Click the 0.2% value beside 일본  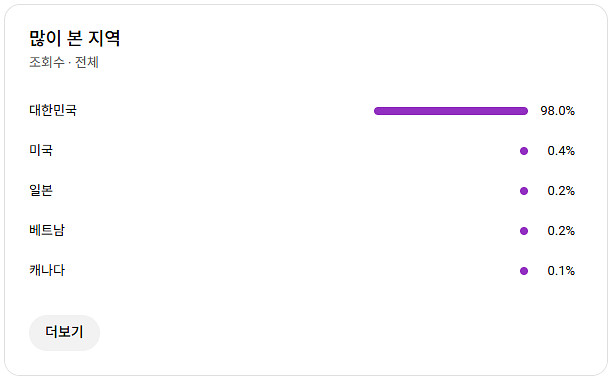(561, 191)
